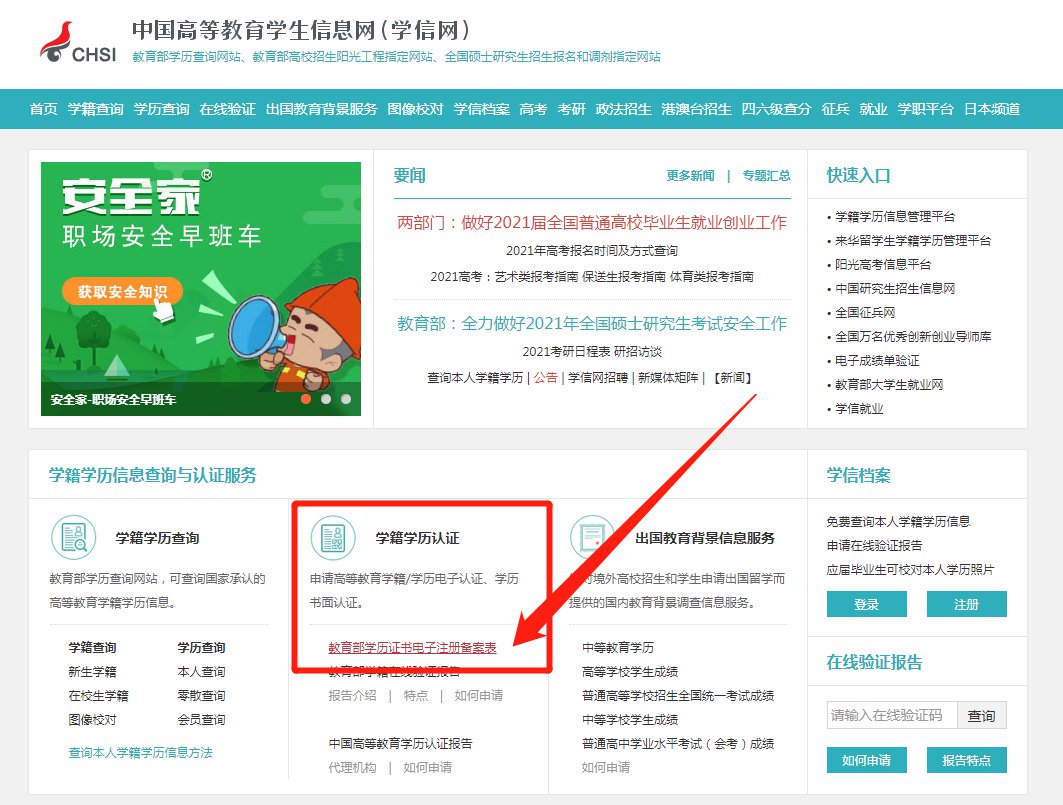
Task: Open 首页 in the navigation bar
Action: coord(43,109)
